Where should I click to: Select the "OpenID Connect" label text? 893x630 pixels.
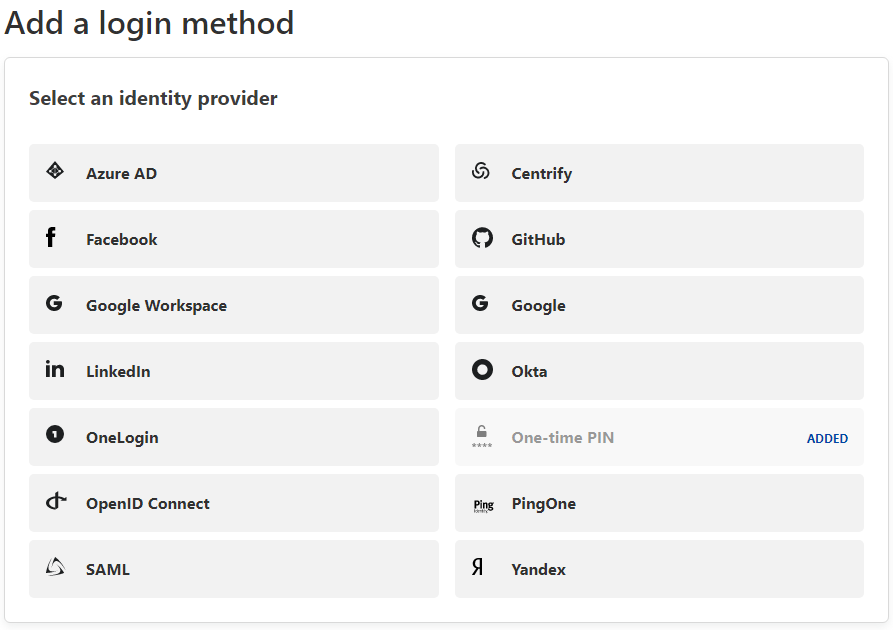click(x=148, y=504)
